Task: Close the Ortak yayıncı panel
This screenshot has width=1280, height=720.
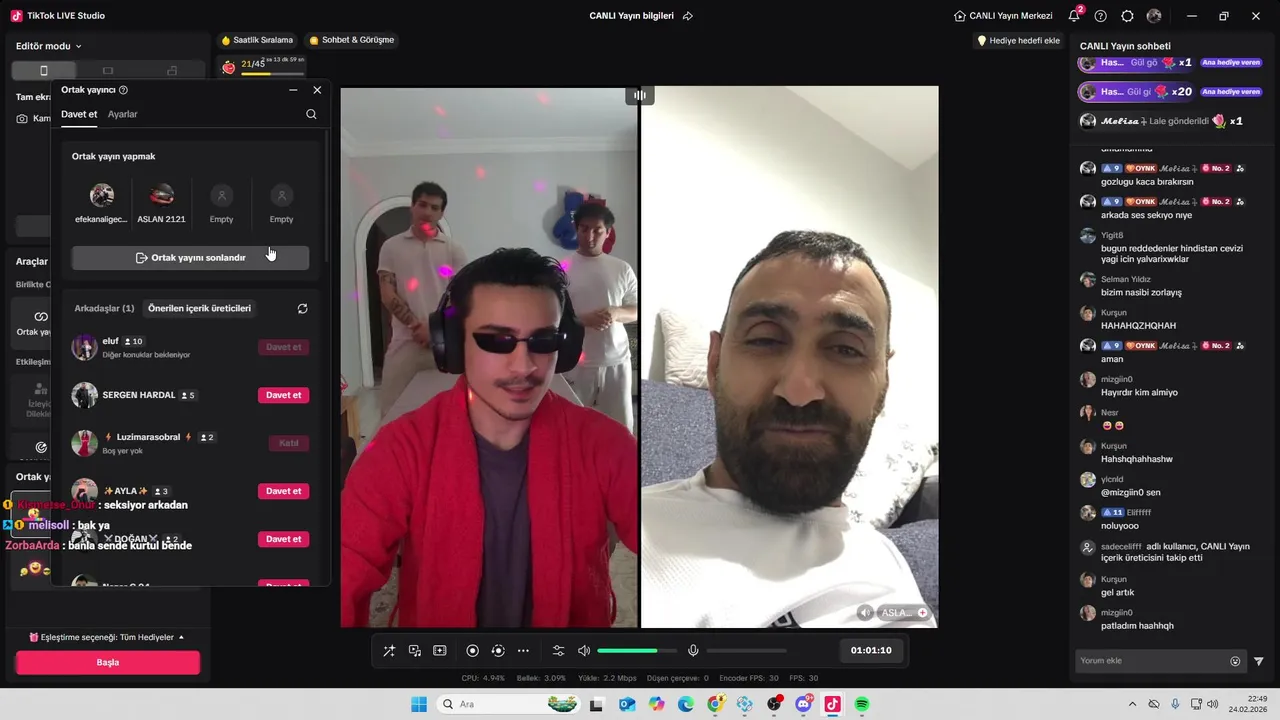Action: coord(317,90)
